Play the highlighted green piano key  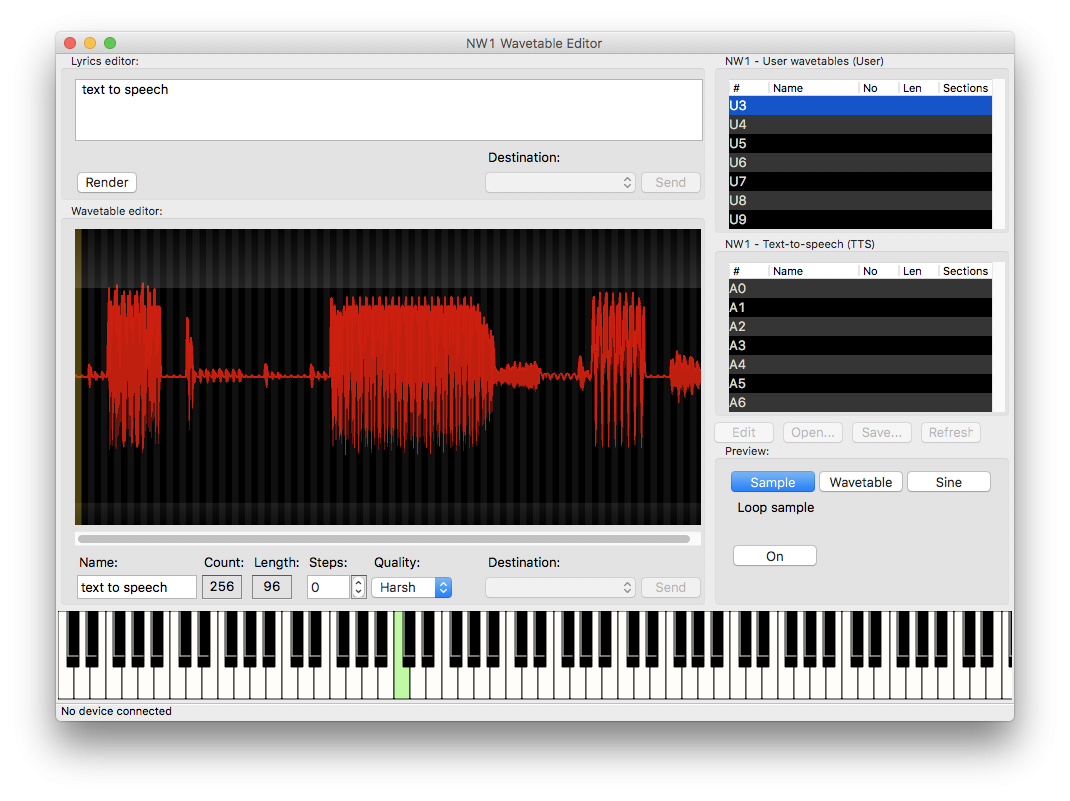coord(402,682)
